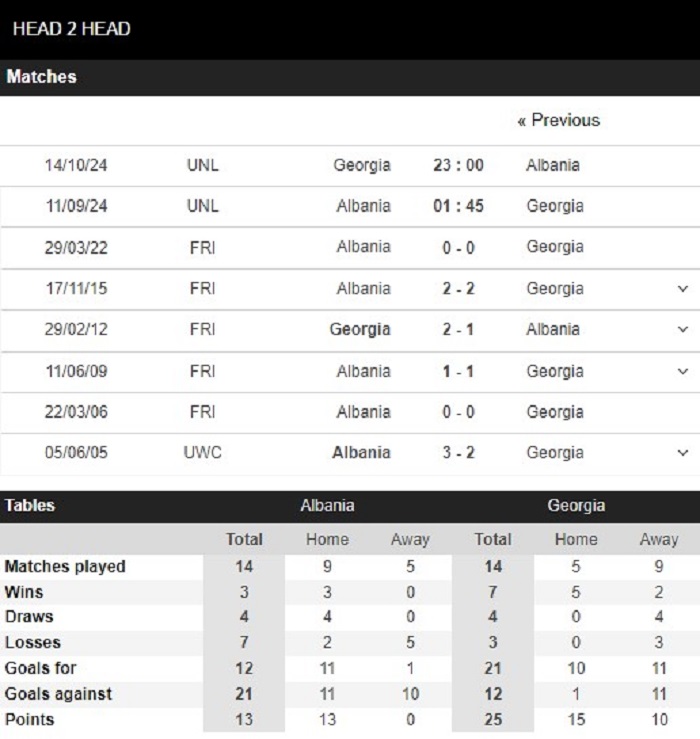Go to the Previous matches page
Image resolution: width=700 pixels, height=739 pixels.
pyautogui.click(x=559, y=120)
